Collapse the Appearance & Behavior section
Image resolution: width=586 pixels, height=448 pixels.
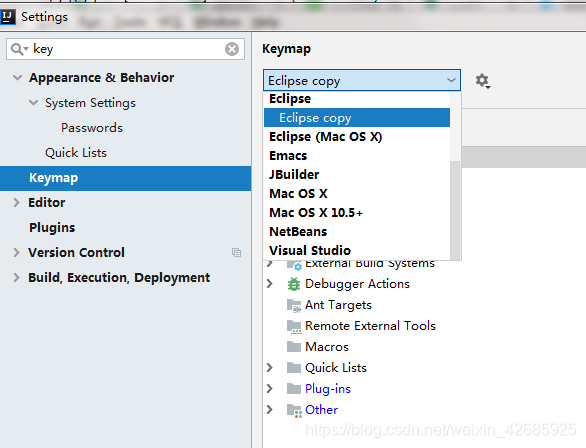(17, 78)
